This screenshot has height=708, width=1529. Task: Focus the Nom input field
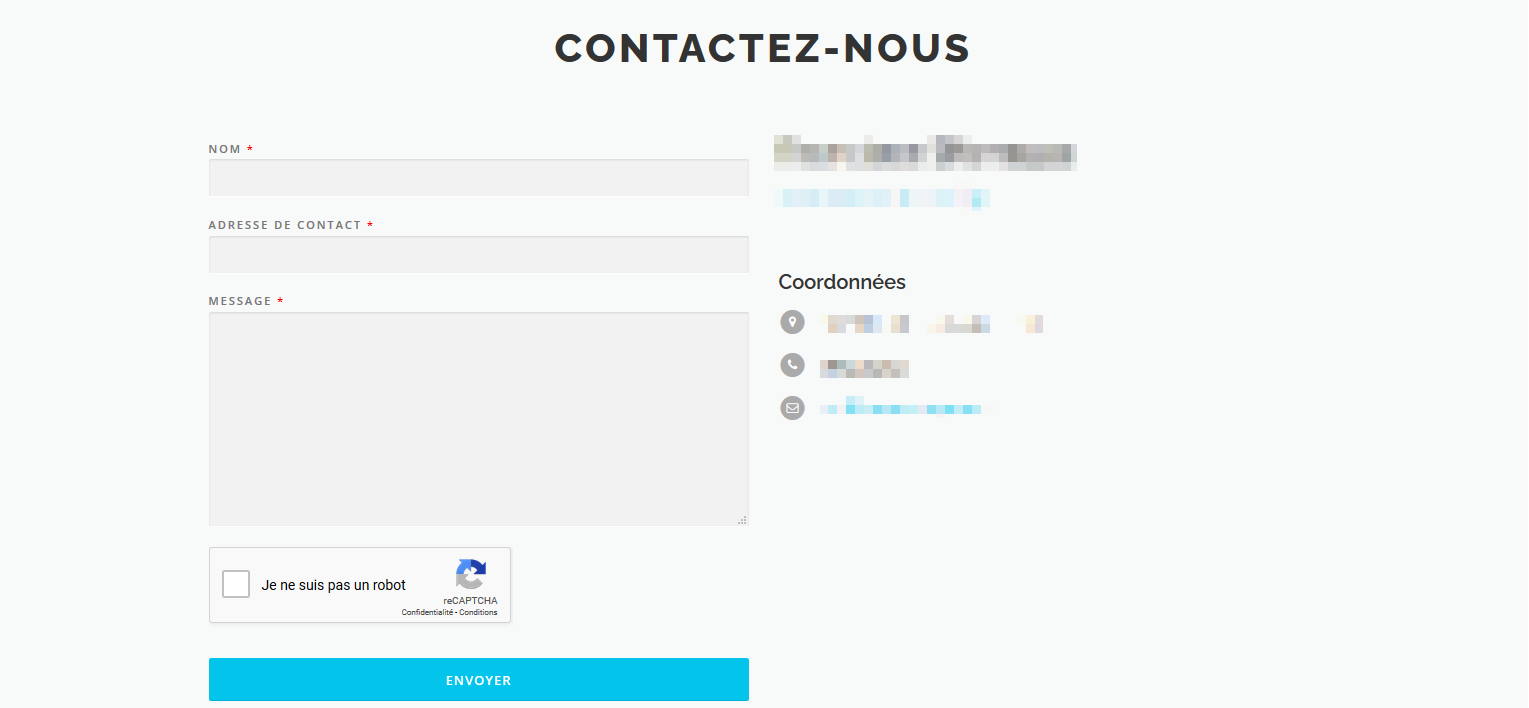pos(479,177)
